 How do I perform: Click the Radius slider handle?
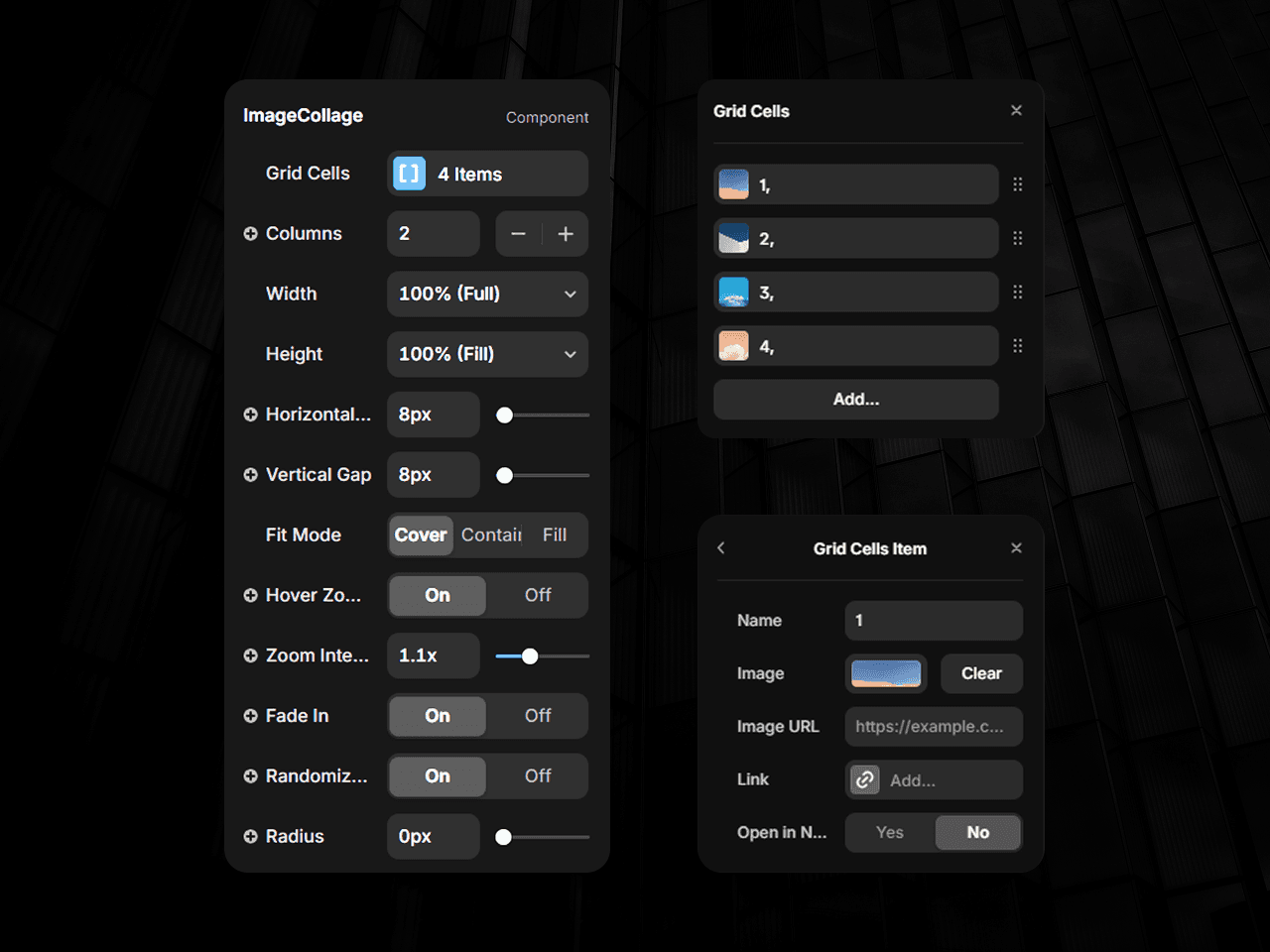(x=504, y=838)
